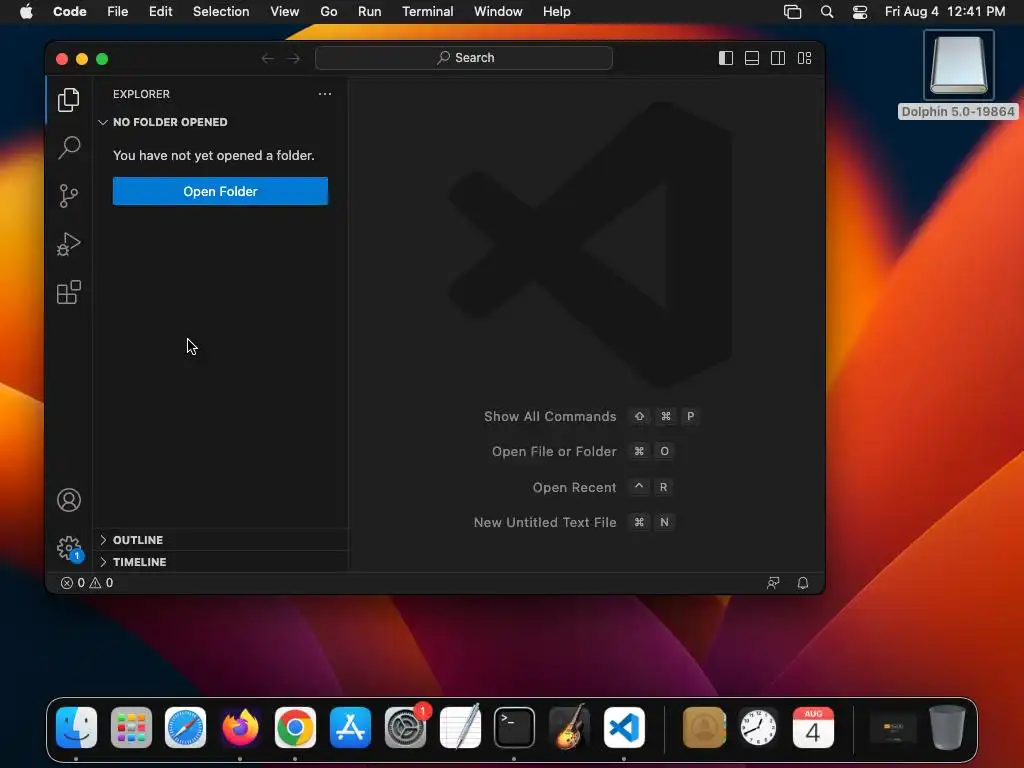Open Visual Studio Code from the Dock
1024x768 pixels.
click(624, 727)
